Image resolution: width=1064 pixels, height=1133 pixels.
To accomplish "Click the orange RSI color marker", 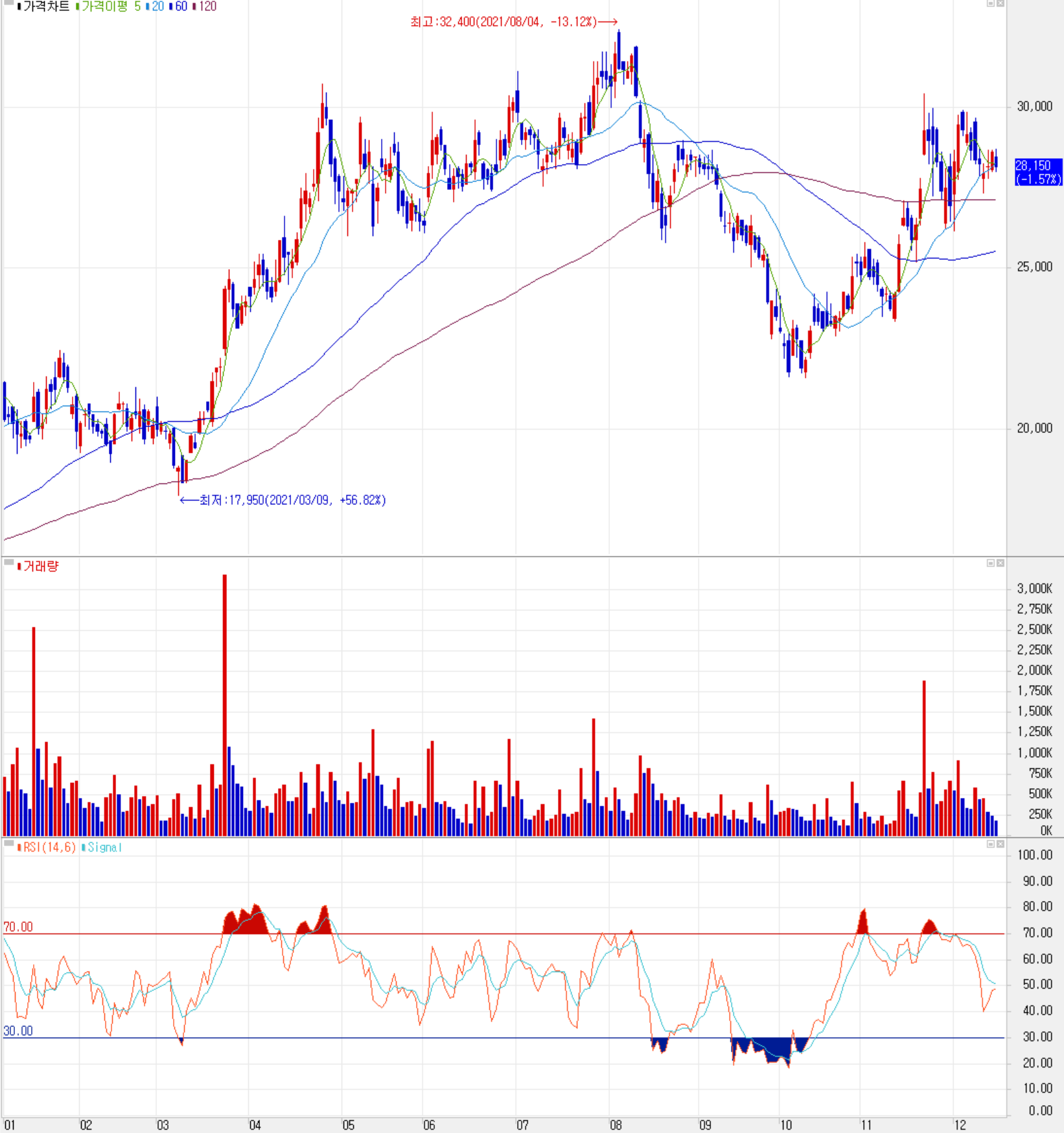I will point(19,848).
